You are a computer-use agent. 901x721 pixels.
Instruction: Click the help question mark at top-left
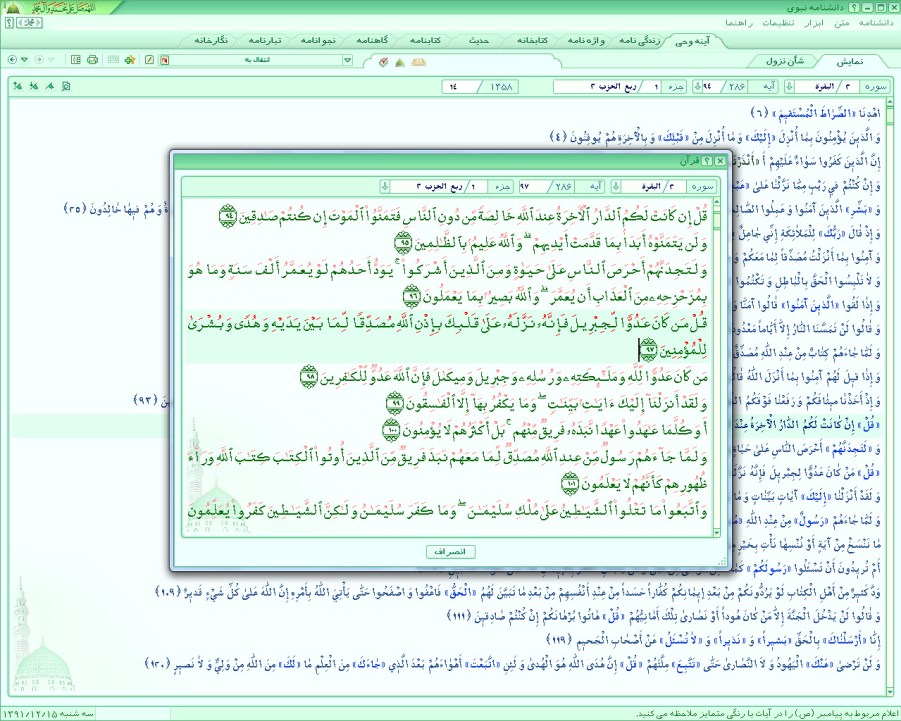9,22
